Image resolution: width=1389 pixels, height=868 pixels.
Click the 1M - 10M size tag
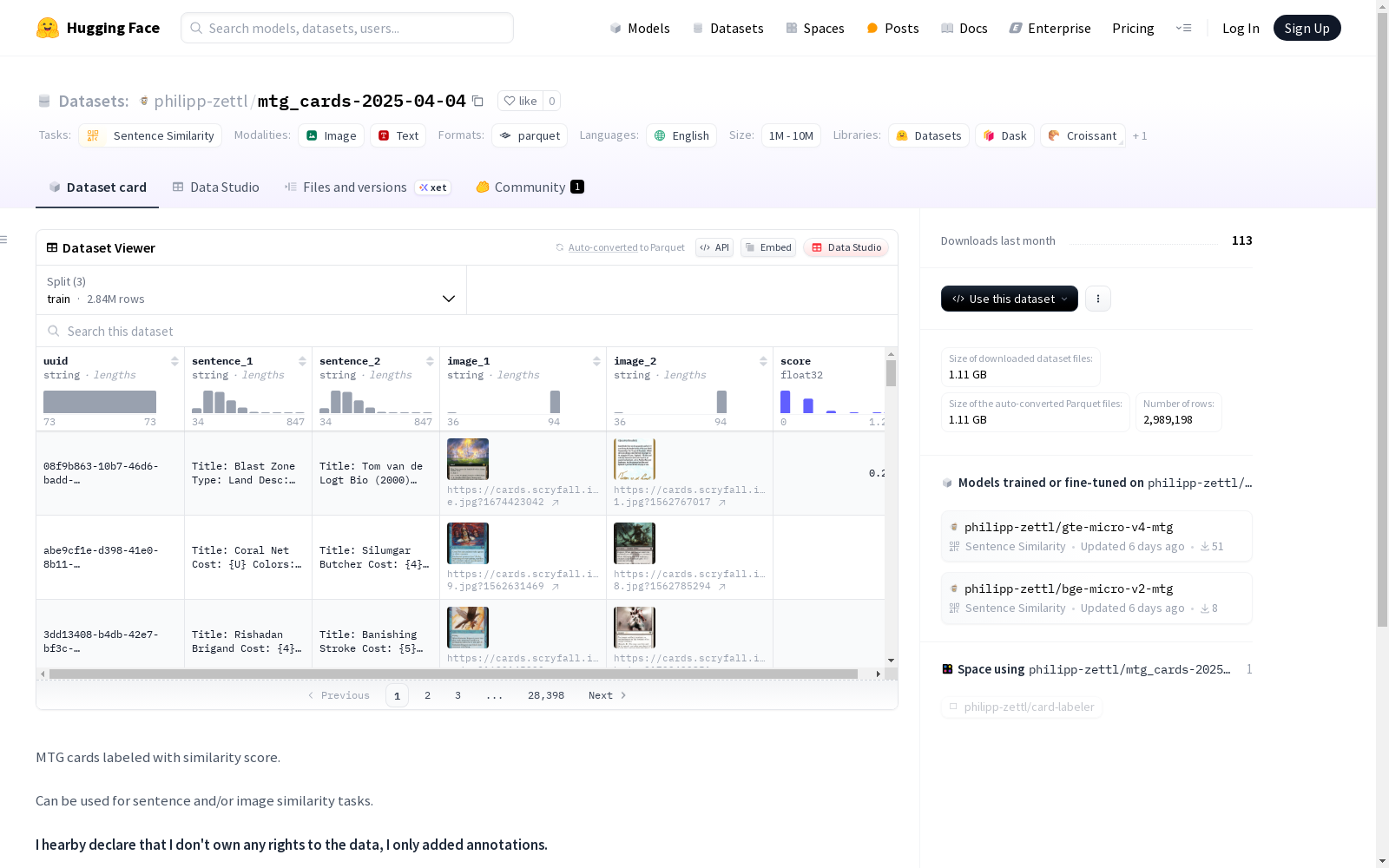[x=791, y=135]
